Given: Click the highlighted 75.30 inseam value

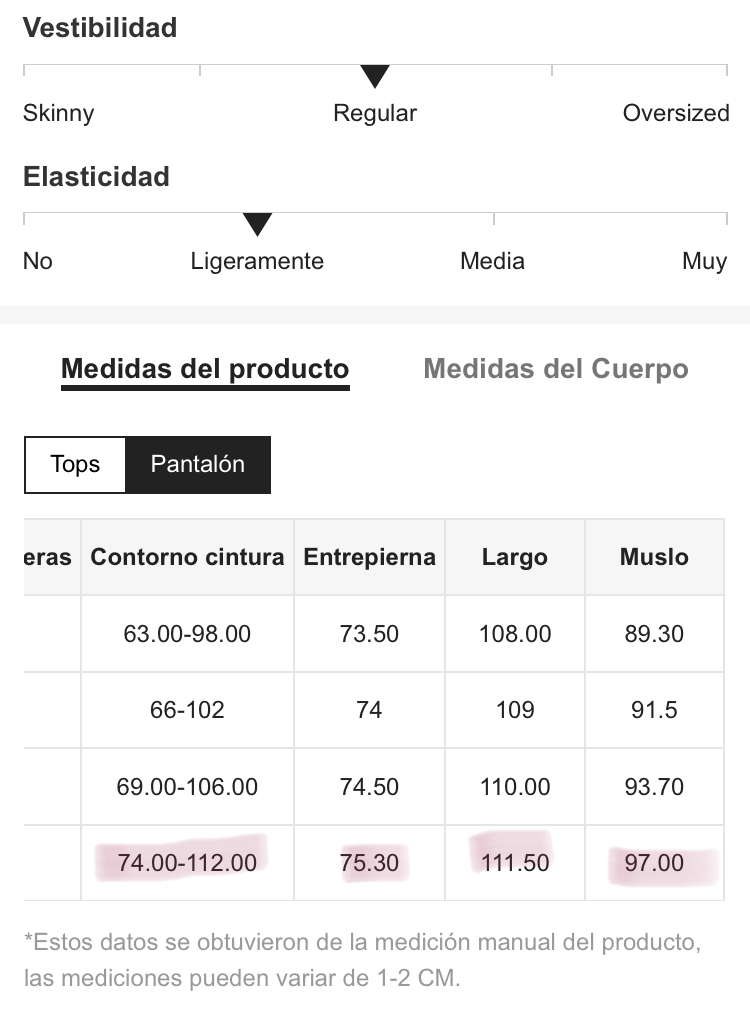Looking at the screenshot, I should [x=369, y=863].
